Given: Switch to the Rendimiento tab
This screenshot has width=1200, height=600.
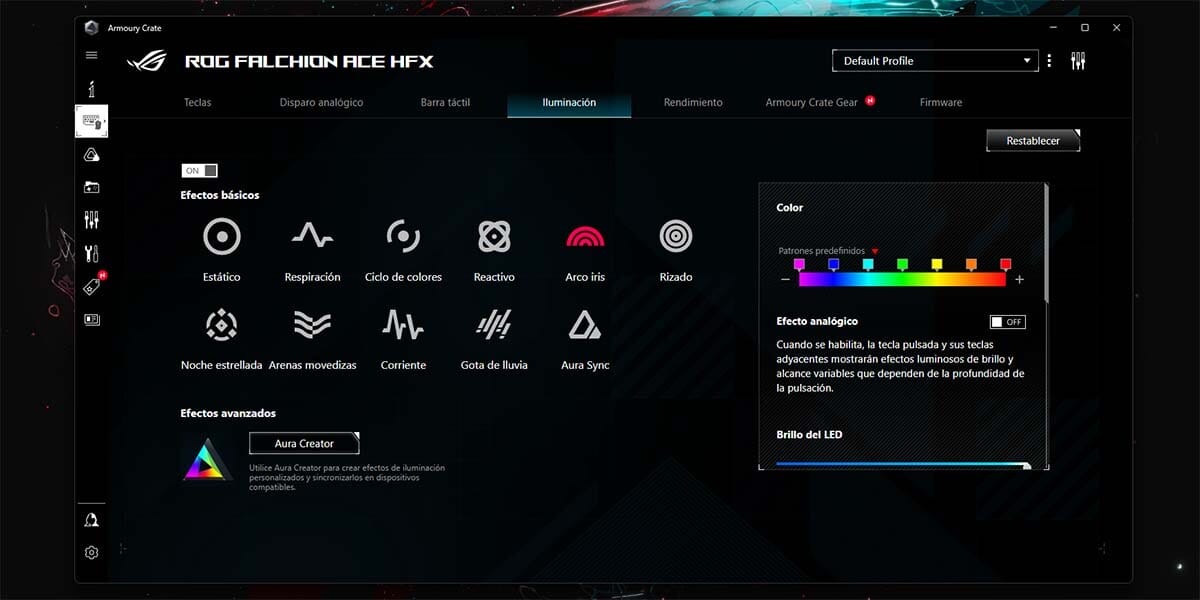Looking at the screenshot, I should [693, 102].
